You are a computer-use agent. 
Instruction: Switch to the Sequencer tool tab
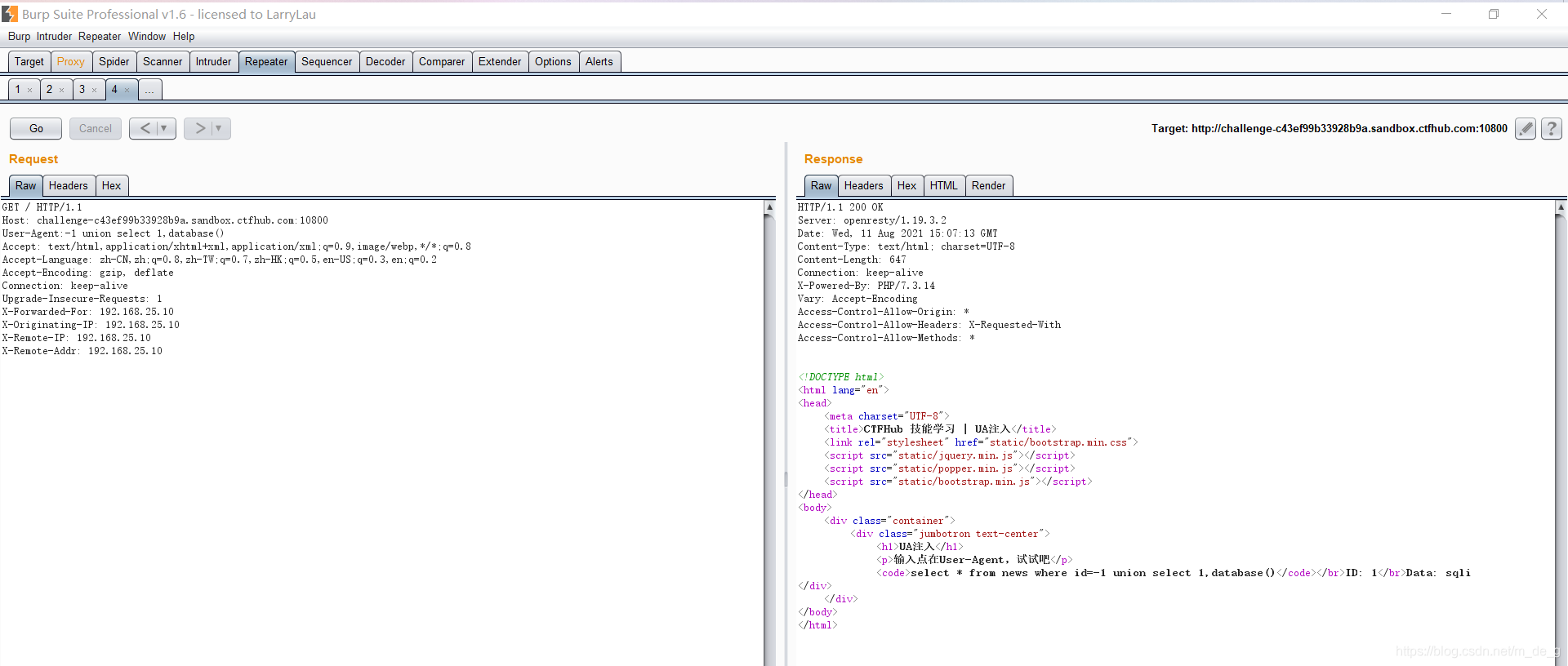[x=327, y=61]
